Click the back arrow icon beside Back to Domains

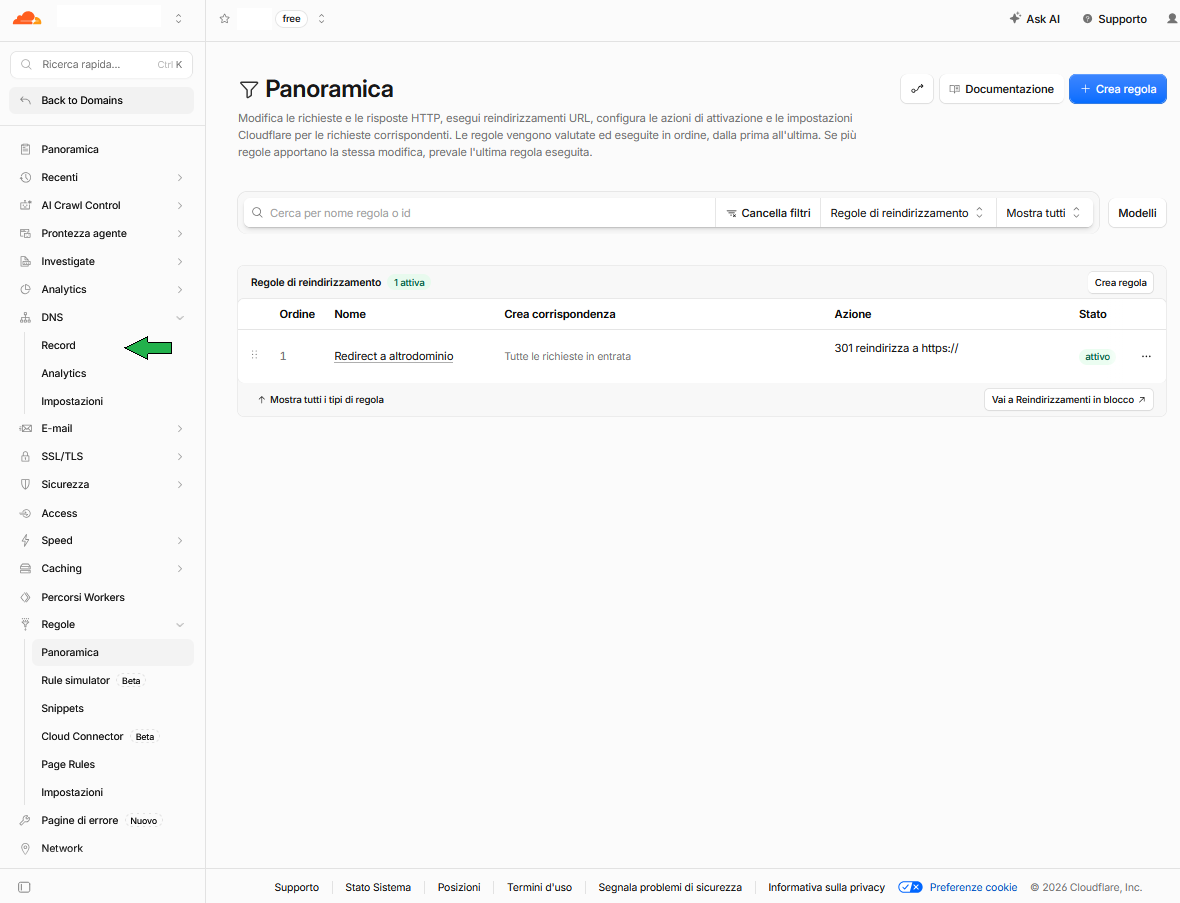26,100
